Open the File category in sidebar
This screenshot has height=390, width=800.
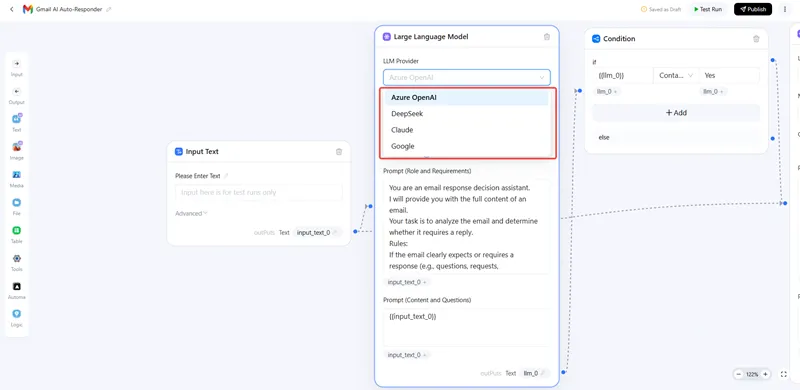(17, 206)
